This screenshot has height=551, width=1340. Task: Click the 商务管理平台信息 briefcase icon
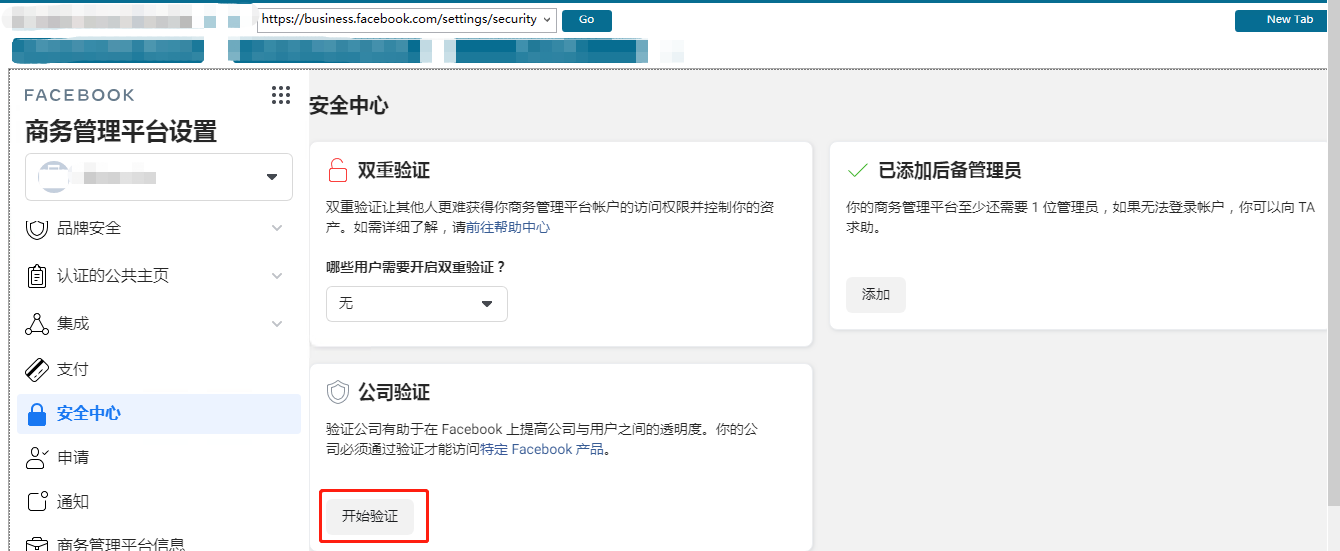(37, 545)
